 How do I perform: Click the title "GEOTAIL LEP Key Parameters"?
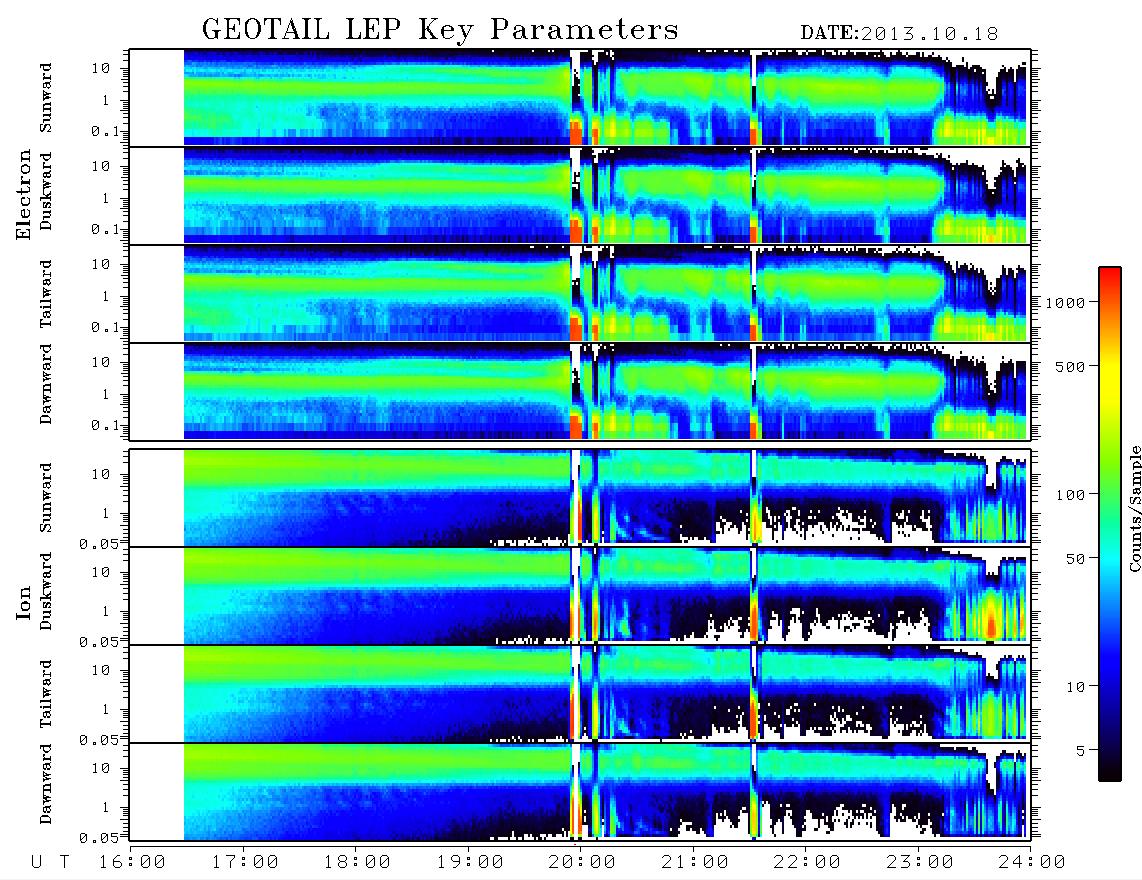coord(440,30)
